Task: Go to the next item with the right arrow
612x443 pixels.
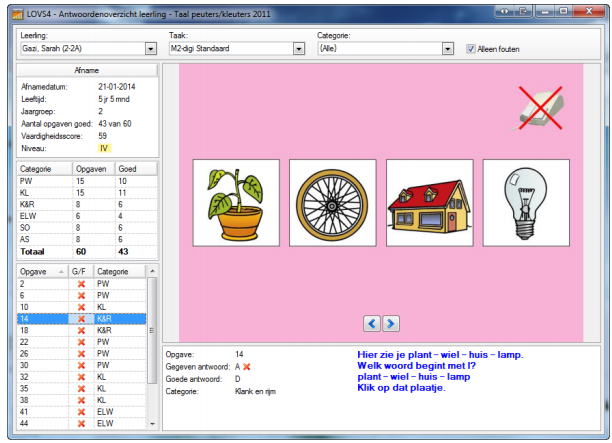Action: click(x=391, y=324)
